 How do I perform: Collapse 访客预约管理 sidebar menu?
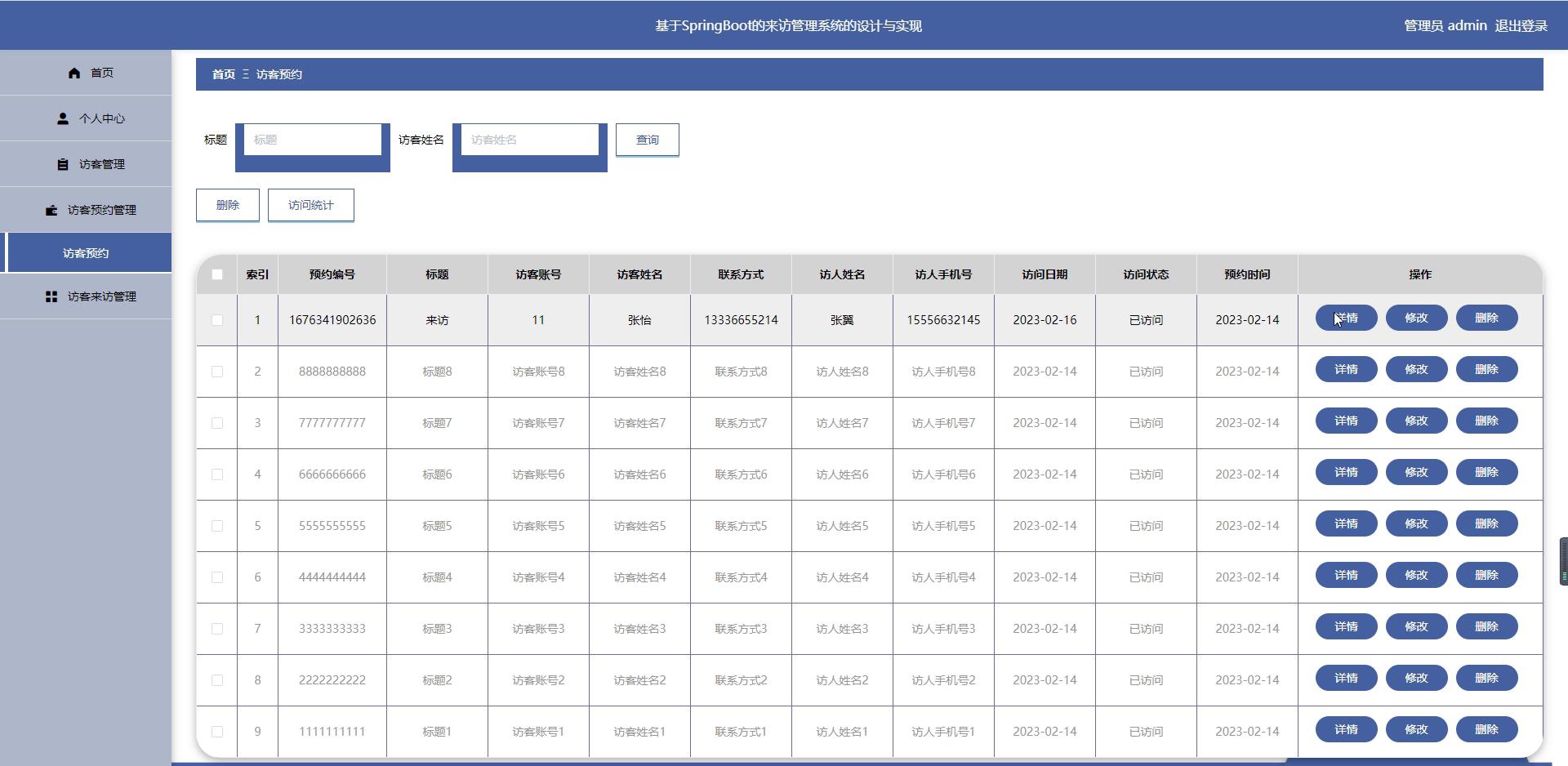86,210
